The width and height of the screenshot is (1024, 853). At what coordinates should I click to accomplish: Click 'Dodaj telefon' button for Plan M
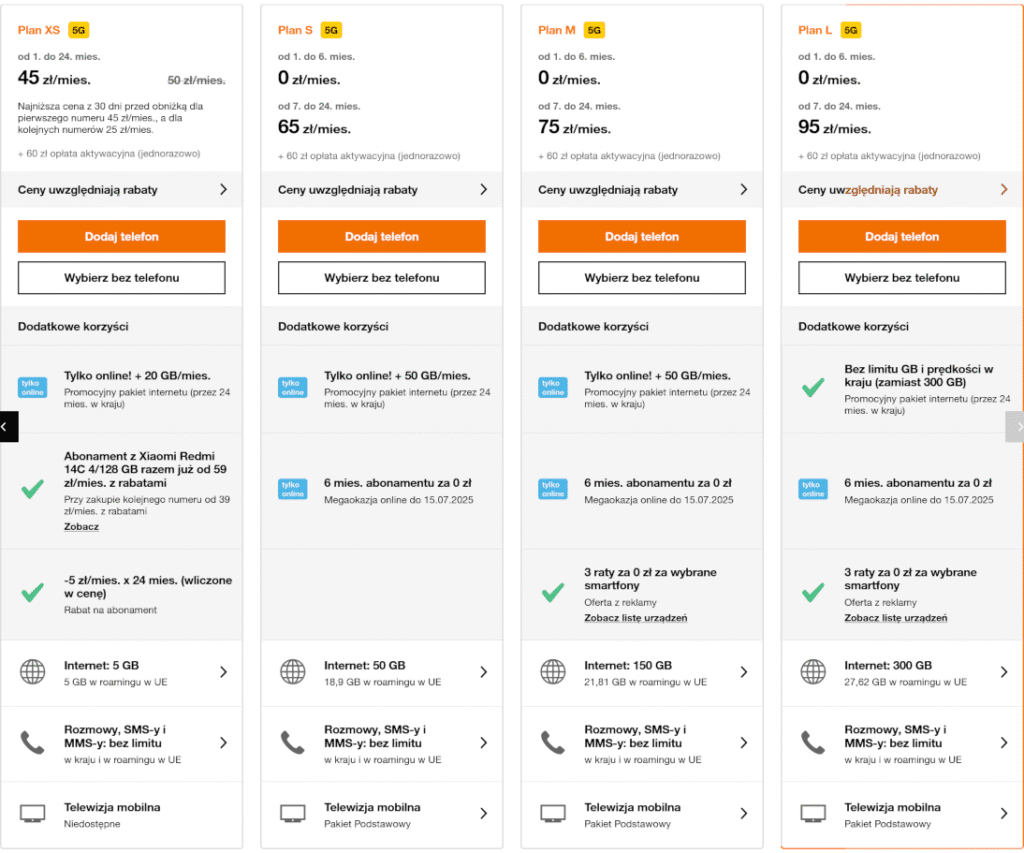pyautogui.click(x=642, y=236)
